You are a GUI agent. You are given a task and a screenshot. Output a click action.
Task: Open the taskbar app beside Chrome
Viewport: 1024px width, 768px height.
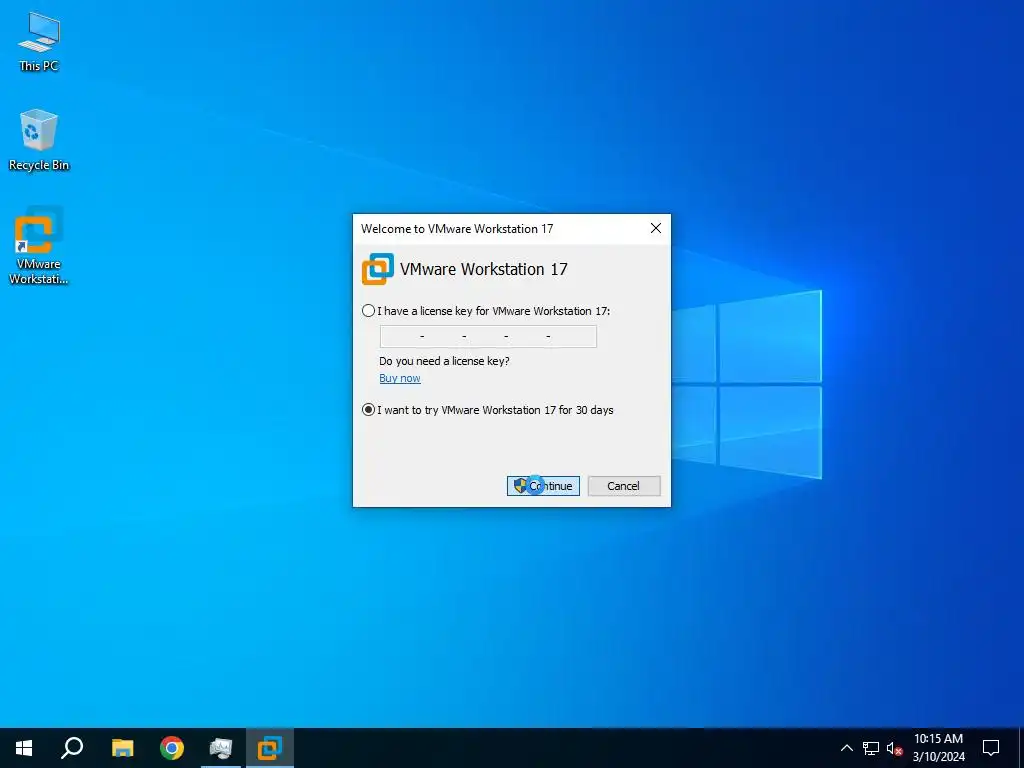221,748
